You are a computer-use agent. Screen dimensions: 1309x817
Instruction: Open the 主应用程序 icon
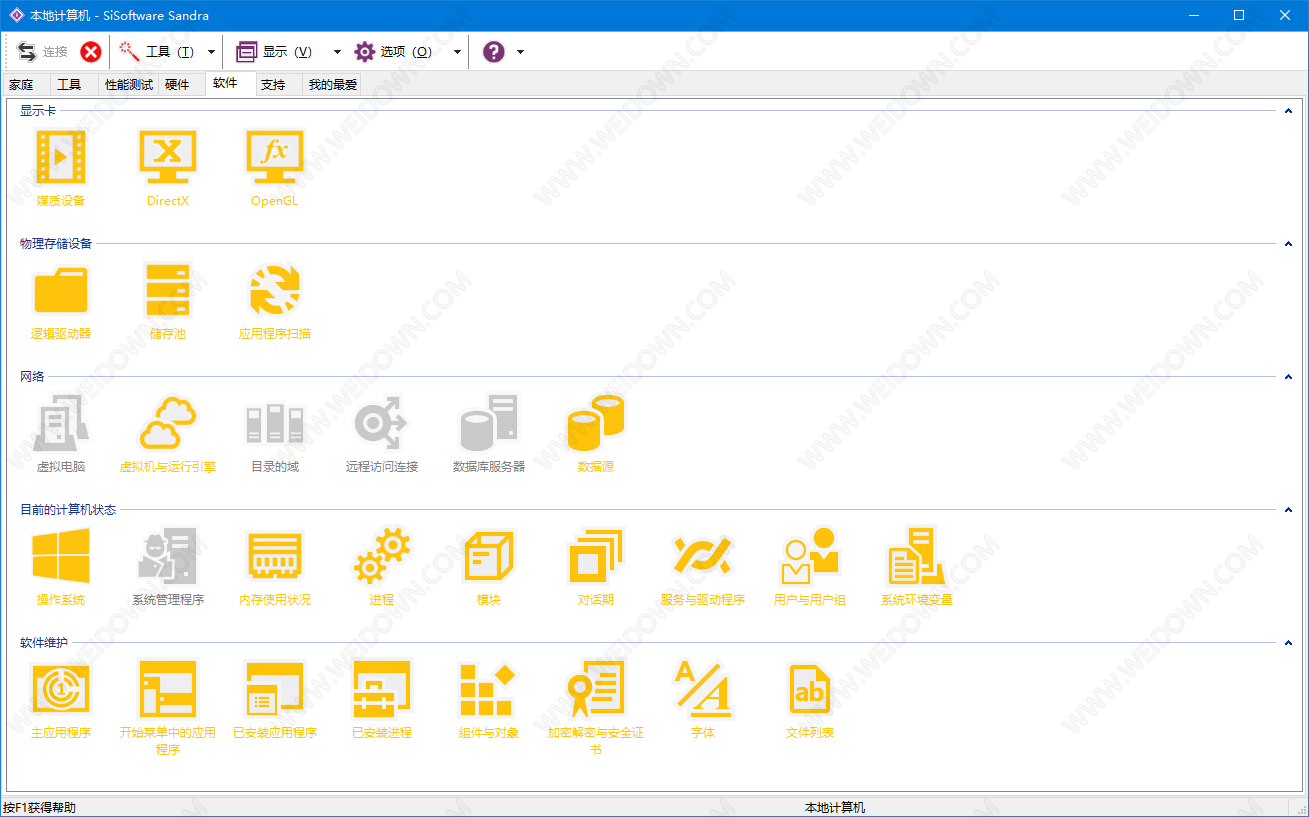tap(61, 689)
